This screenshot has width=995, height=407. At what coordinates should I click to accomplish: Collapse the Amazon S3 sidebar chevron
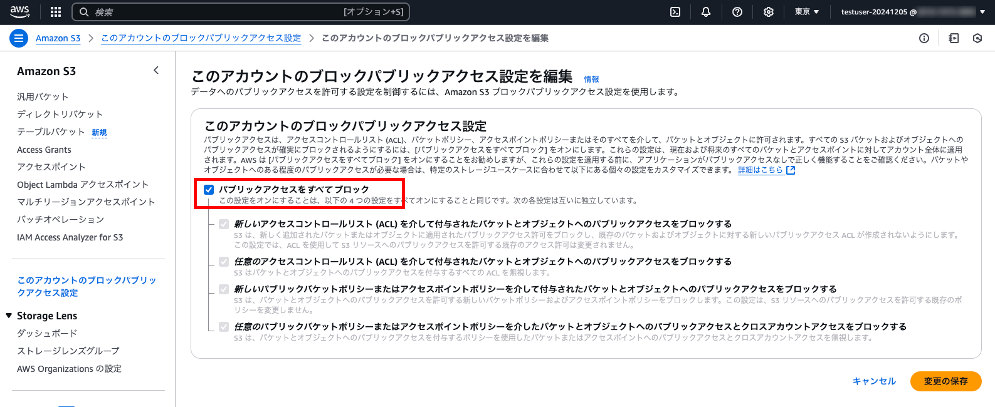[x=156, y=70]
